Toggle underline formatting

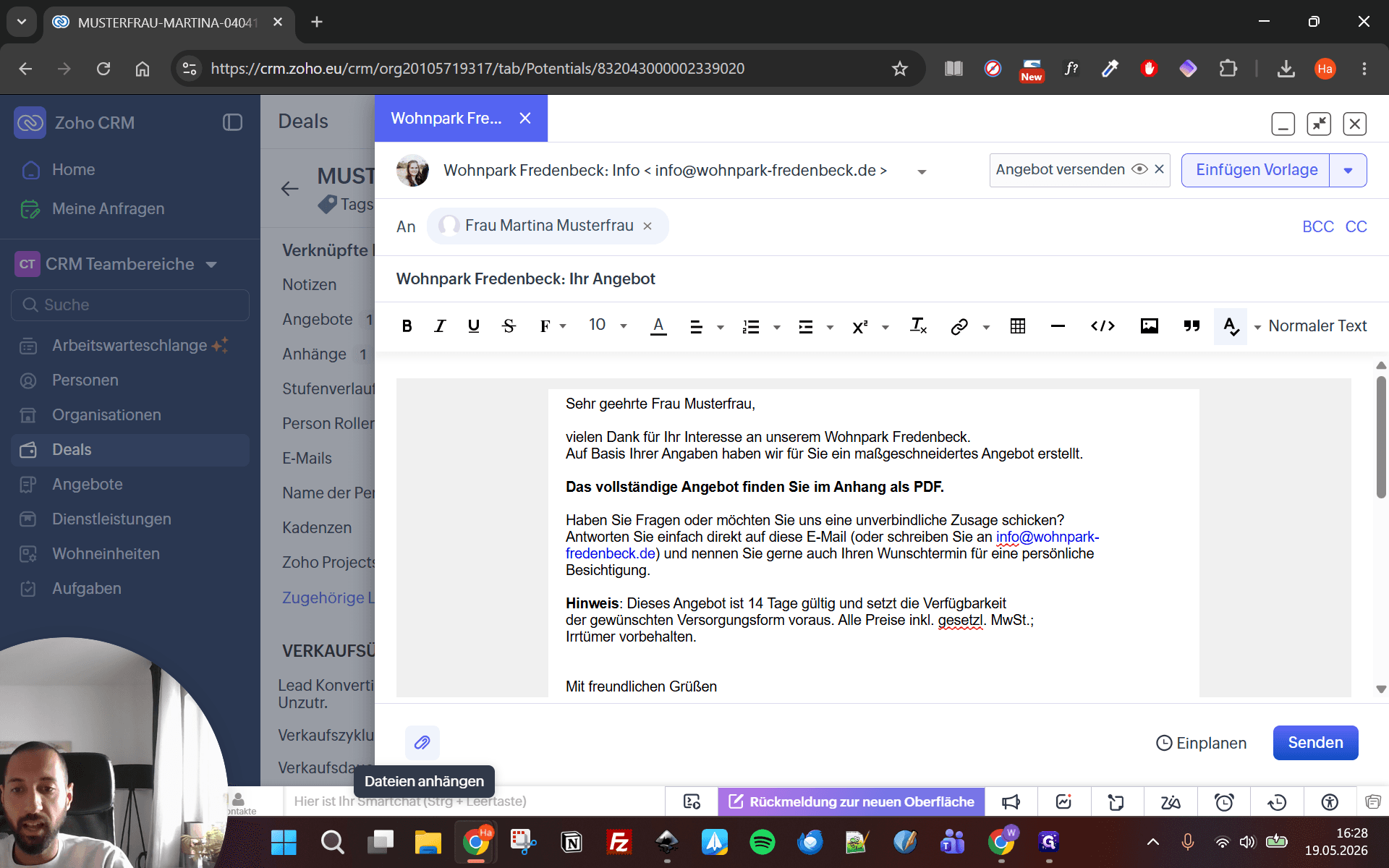click(474, 326)
